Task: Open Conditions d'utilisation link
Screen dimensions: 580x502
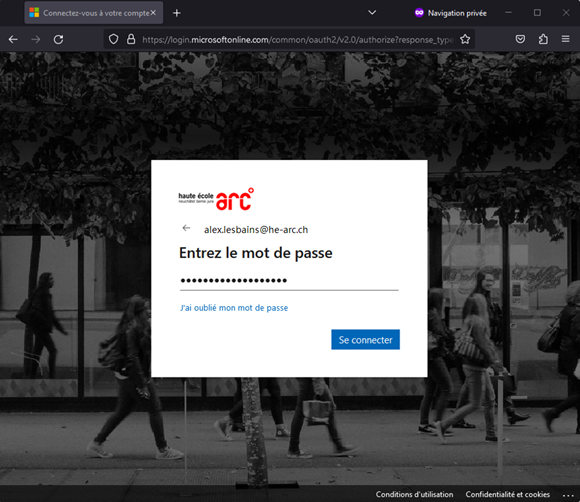Action: point(414,494)
